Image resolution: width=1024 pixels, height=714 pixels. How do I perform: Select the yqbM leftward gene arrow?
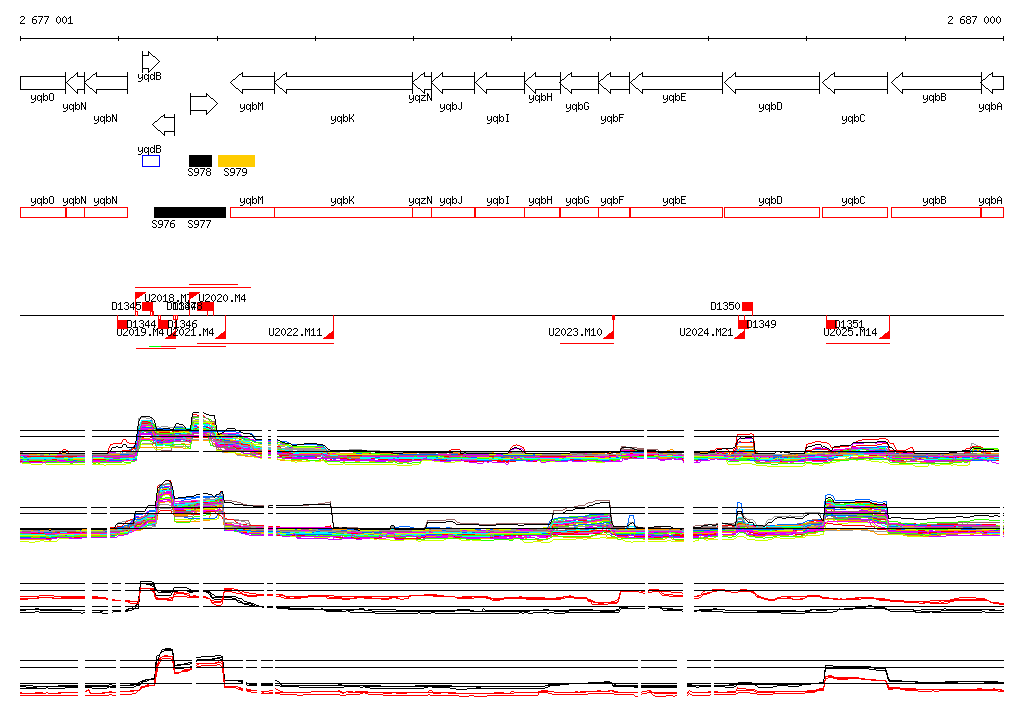click(253, 83)
